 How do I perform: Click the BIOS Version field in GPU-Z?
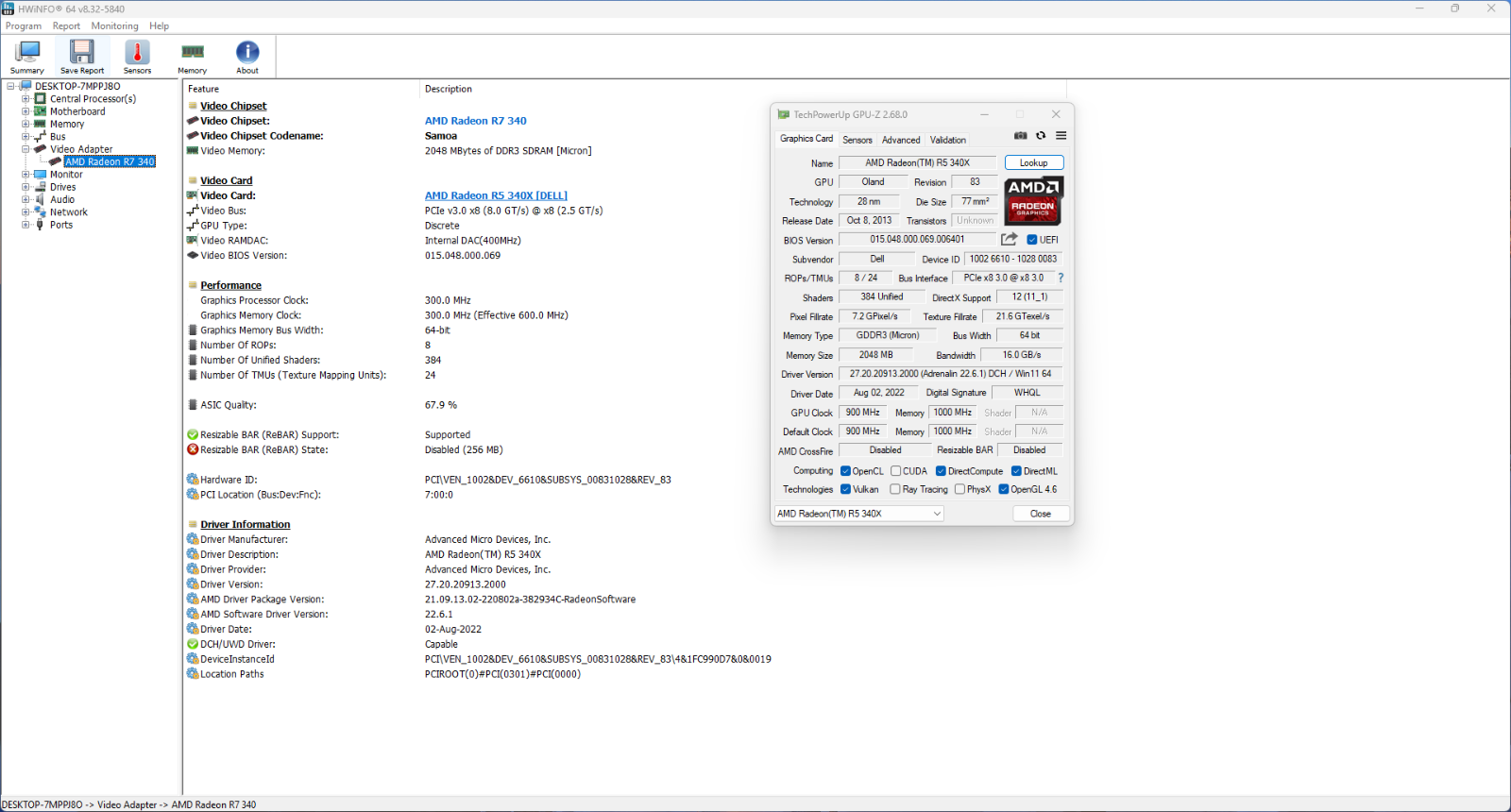coord(917,240)
